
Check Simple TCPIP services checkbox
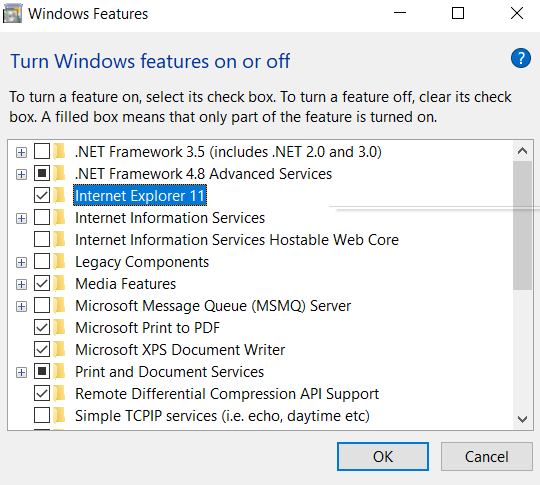coord(42,415)
